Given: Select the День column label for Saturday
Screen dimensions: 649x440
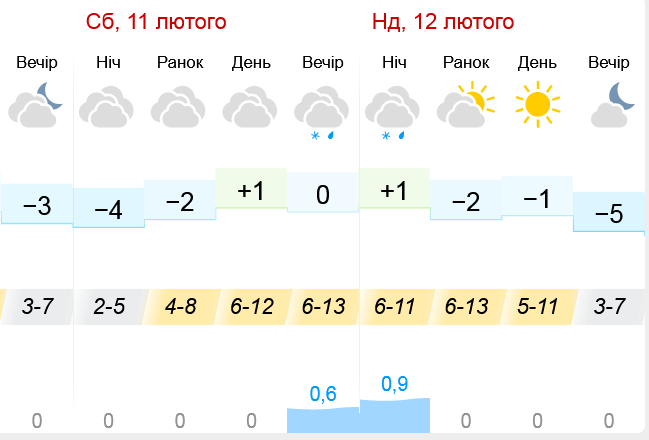Looking at the screenshot, I should (251, 63).
